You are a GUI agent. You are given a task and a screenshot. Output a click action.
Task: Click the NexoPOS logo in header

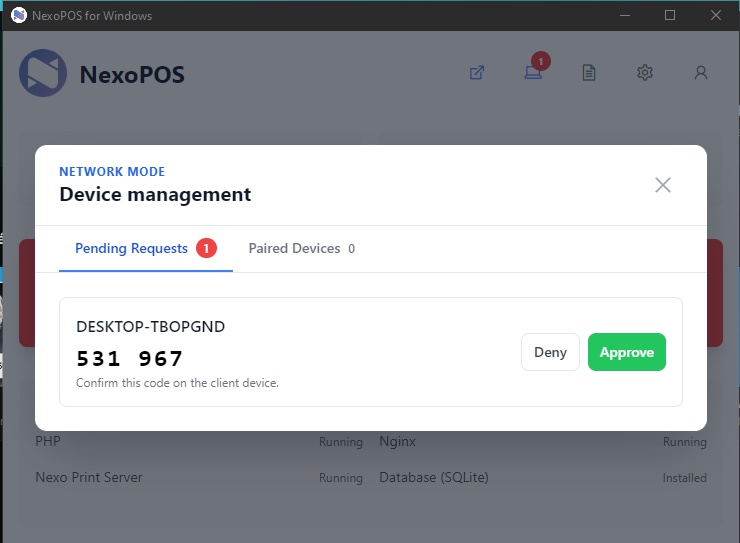[43, 73]
